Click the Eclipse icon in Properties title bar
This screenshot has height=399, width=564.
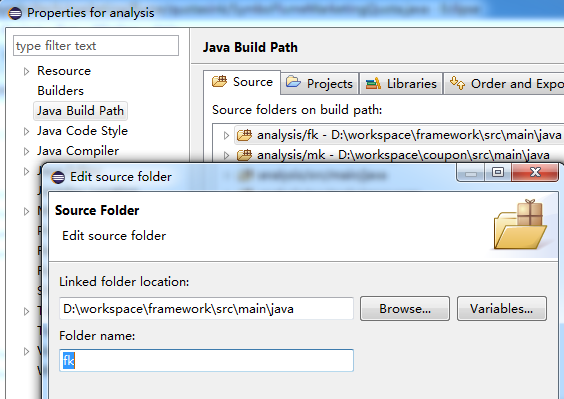pyautogui.click(x=15, y=13)
